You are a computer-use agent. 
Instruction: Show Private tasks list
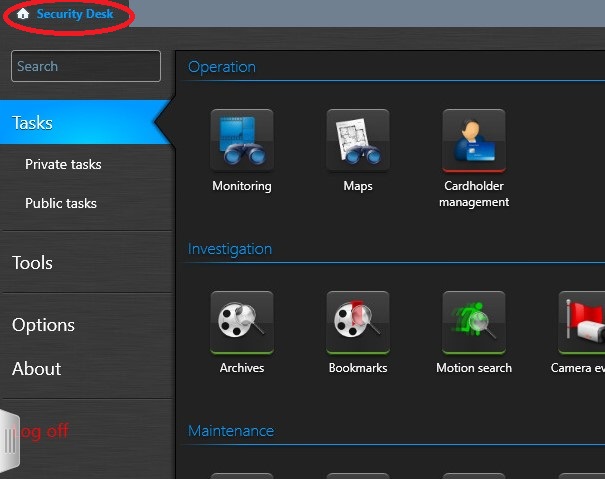(63, 164)
